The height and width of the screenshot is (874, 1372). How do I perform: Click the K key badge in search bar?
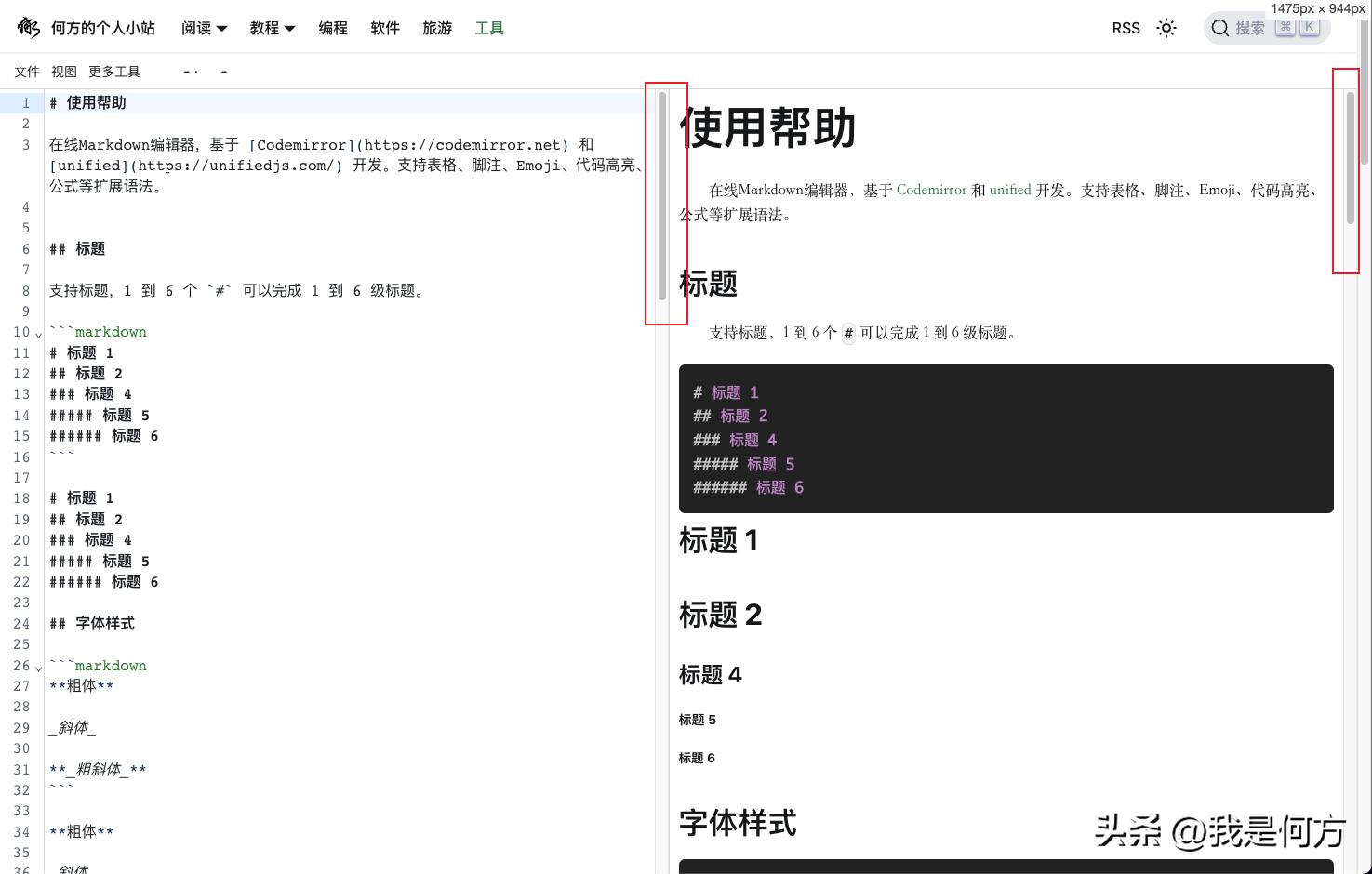coord(1310,27)
